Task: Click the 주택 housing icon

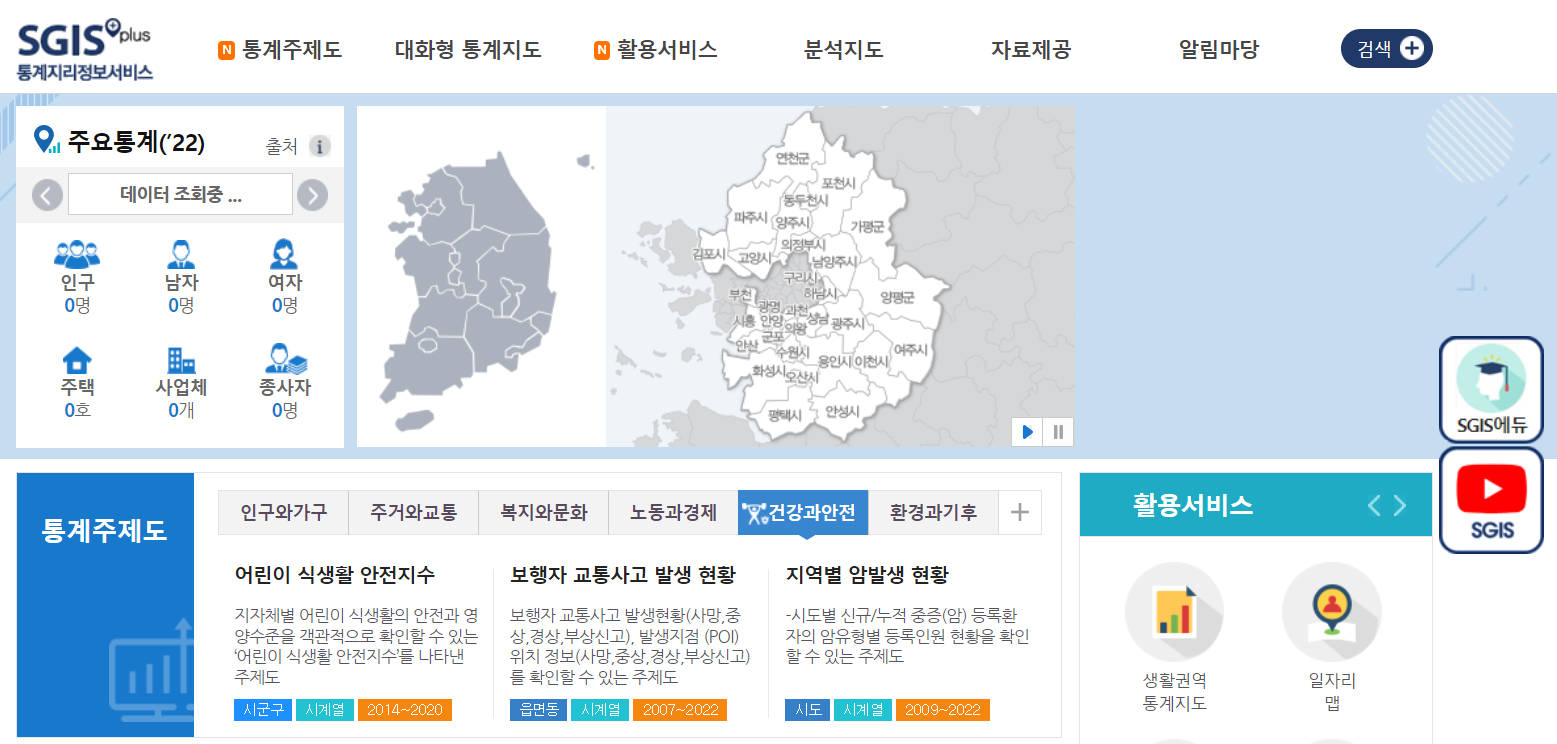Action: [x=78, y=370]
